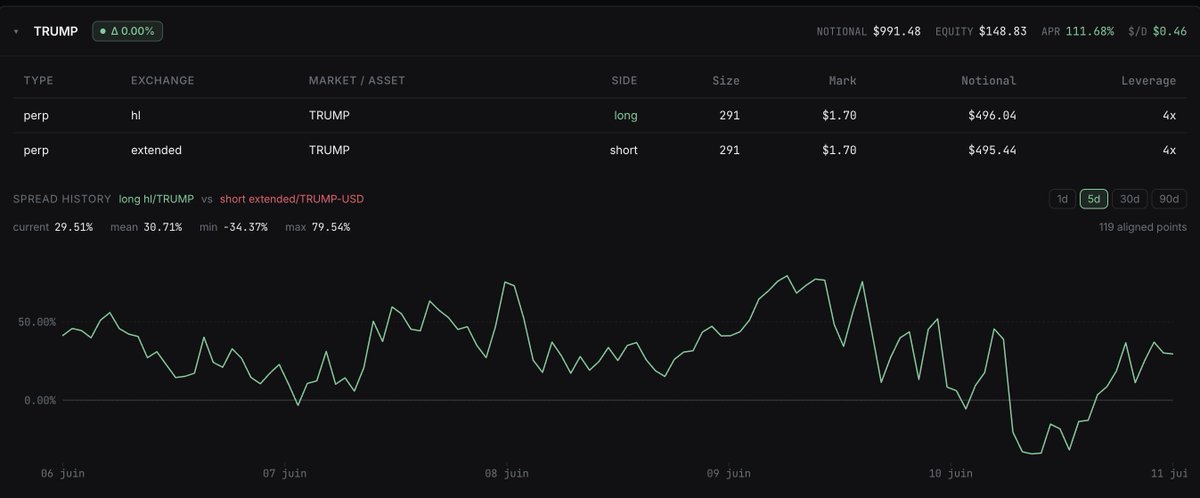This screenshot has width=1200, height=498.
Task: Click the long hl/TRUMP legend
Action: point(155,199)
